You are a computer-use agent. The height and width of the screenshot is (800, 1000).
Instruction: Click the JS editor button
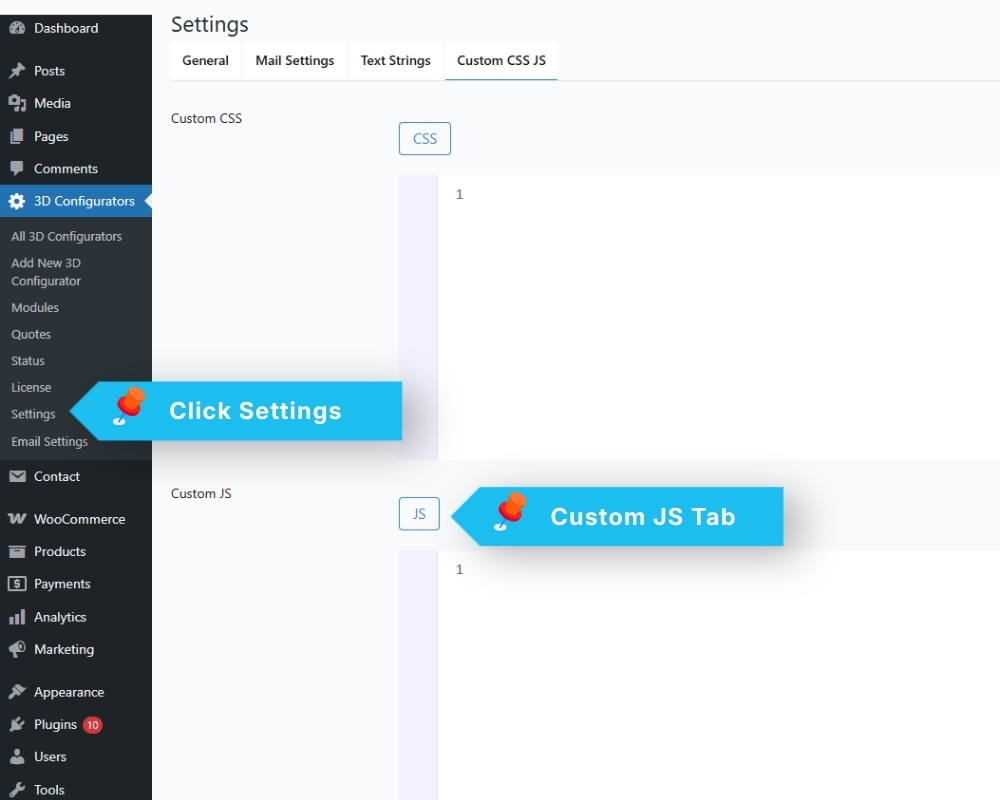(x=419, y=514)
